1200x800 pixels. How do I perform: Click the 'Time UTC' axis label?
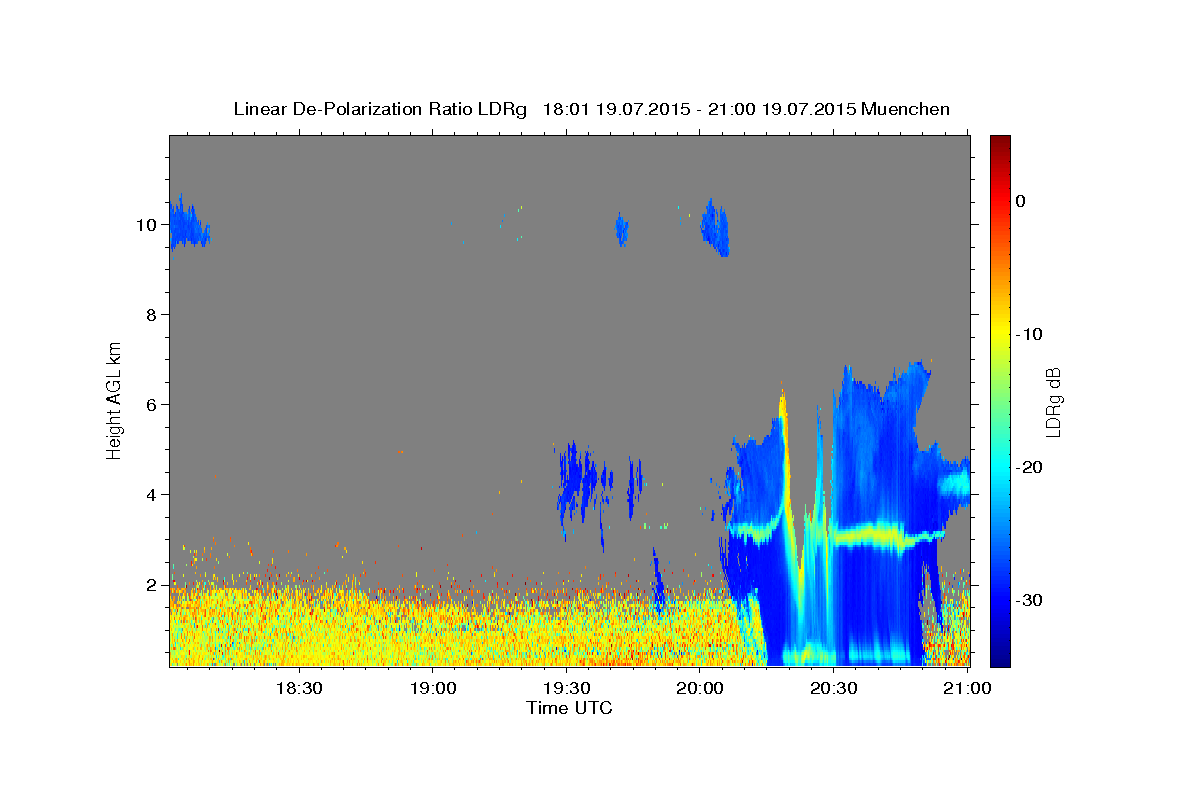tap(569, 708)
